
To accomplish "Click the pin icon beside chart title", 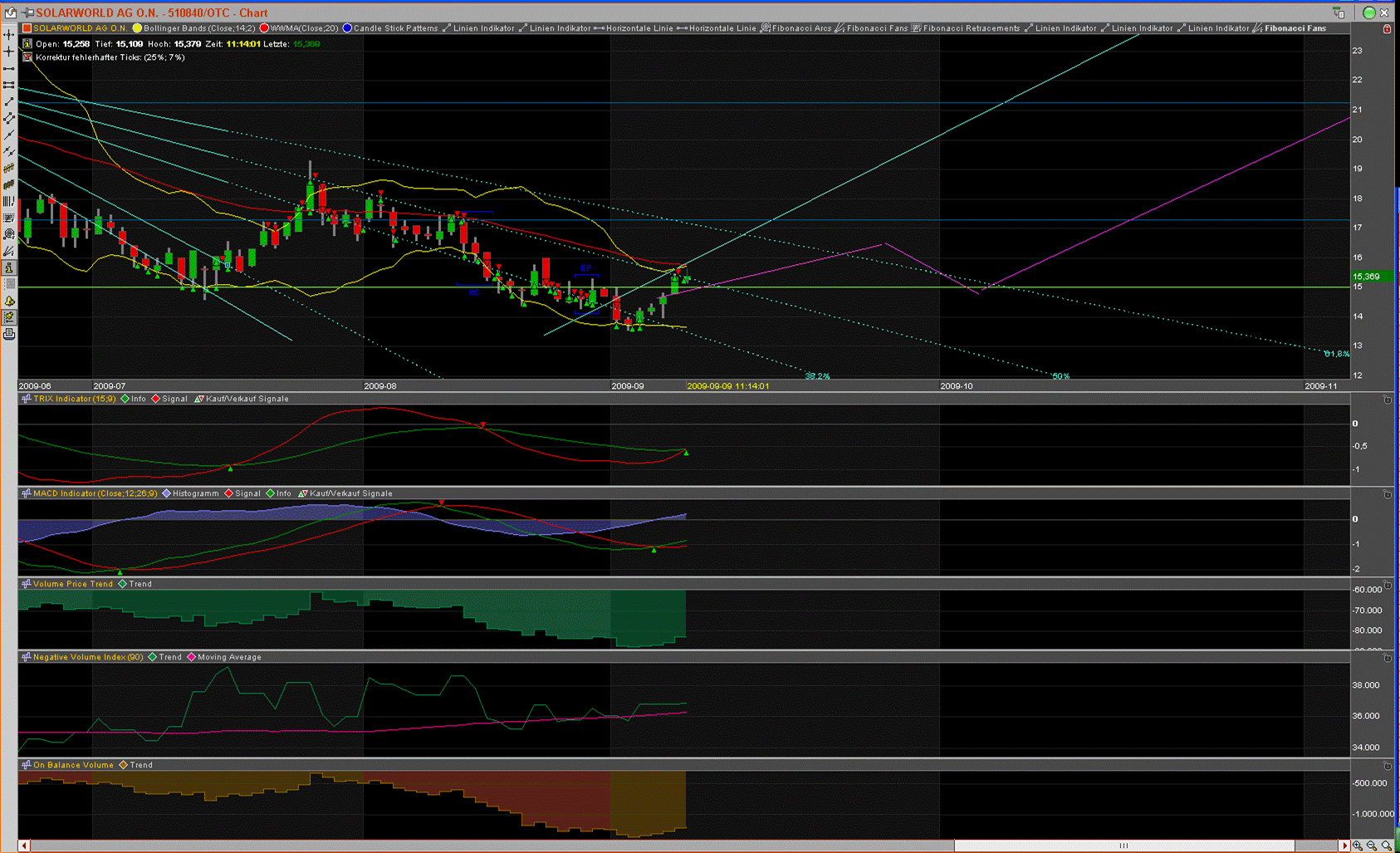I will point(27,12).
